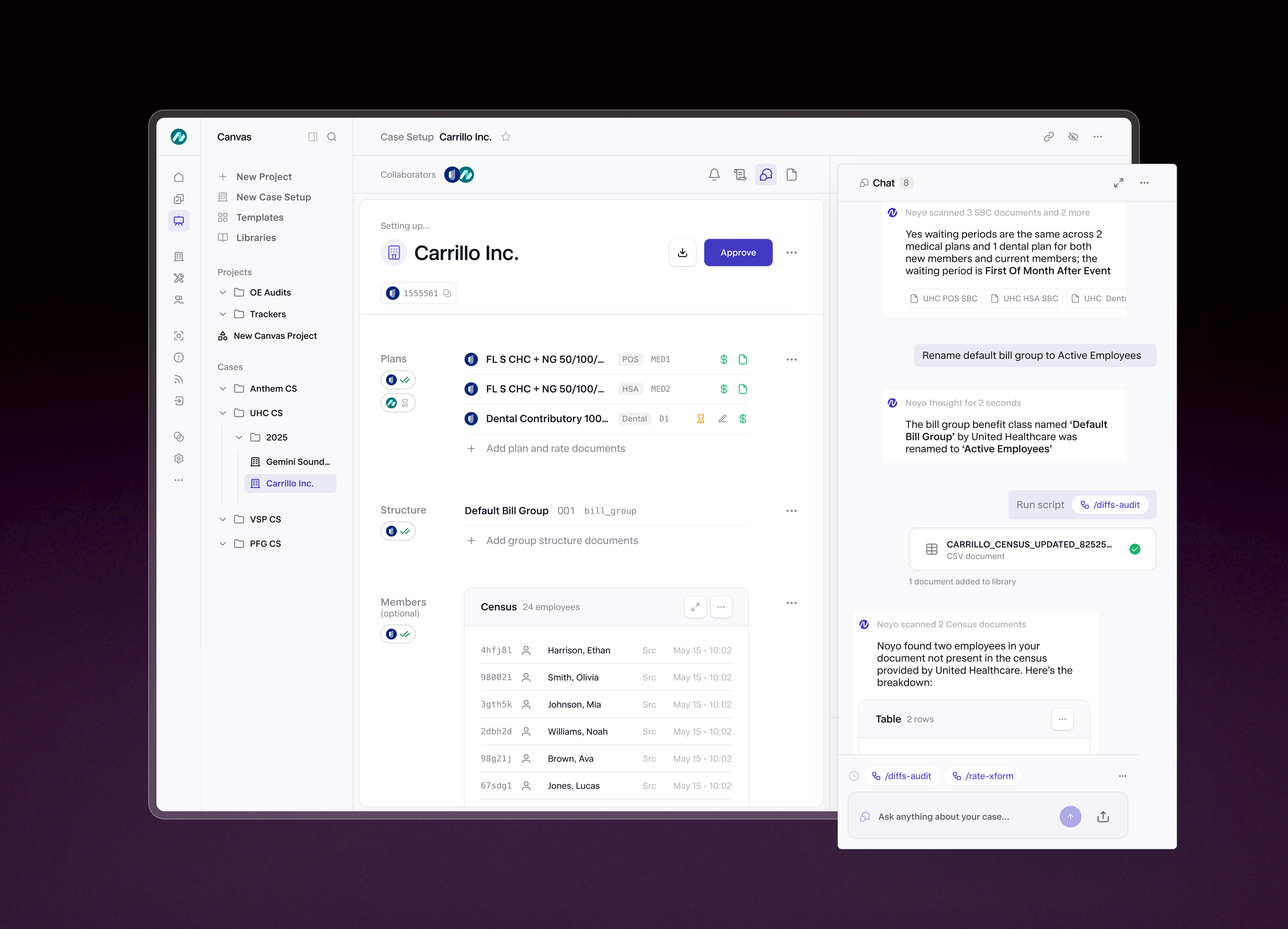Click the copy link icon in header
Screen dimensions: 1288x929
1048,137
